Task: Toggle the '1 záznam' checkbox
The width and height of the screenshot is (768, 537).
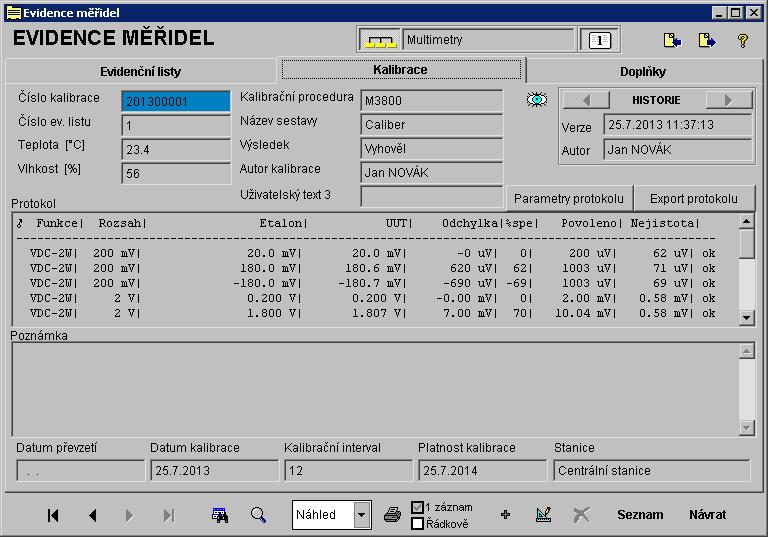Action: (x=417, y=508)
